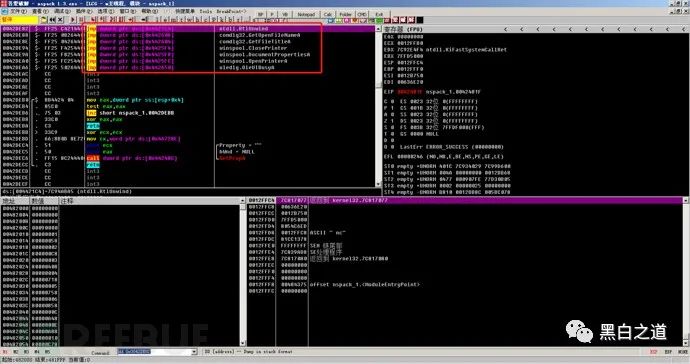
Task: Click the Calc toolbar button
Action: click(x=327, y=15)
